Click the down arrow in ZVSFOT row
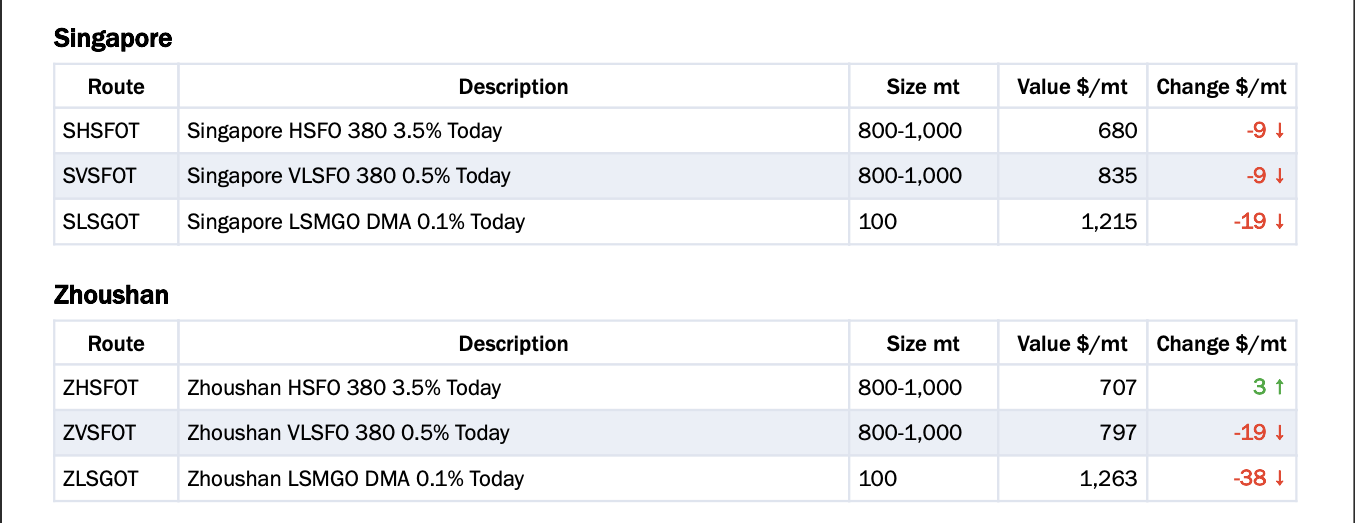The image size is (1355, 523). tap(1279, 433)
